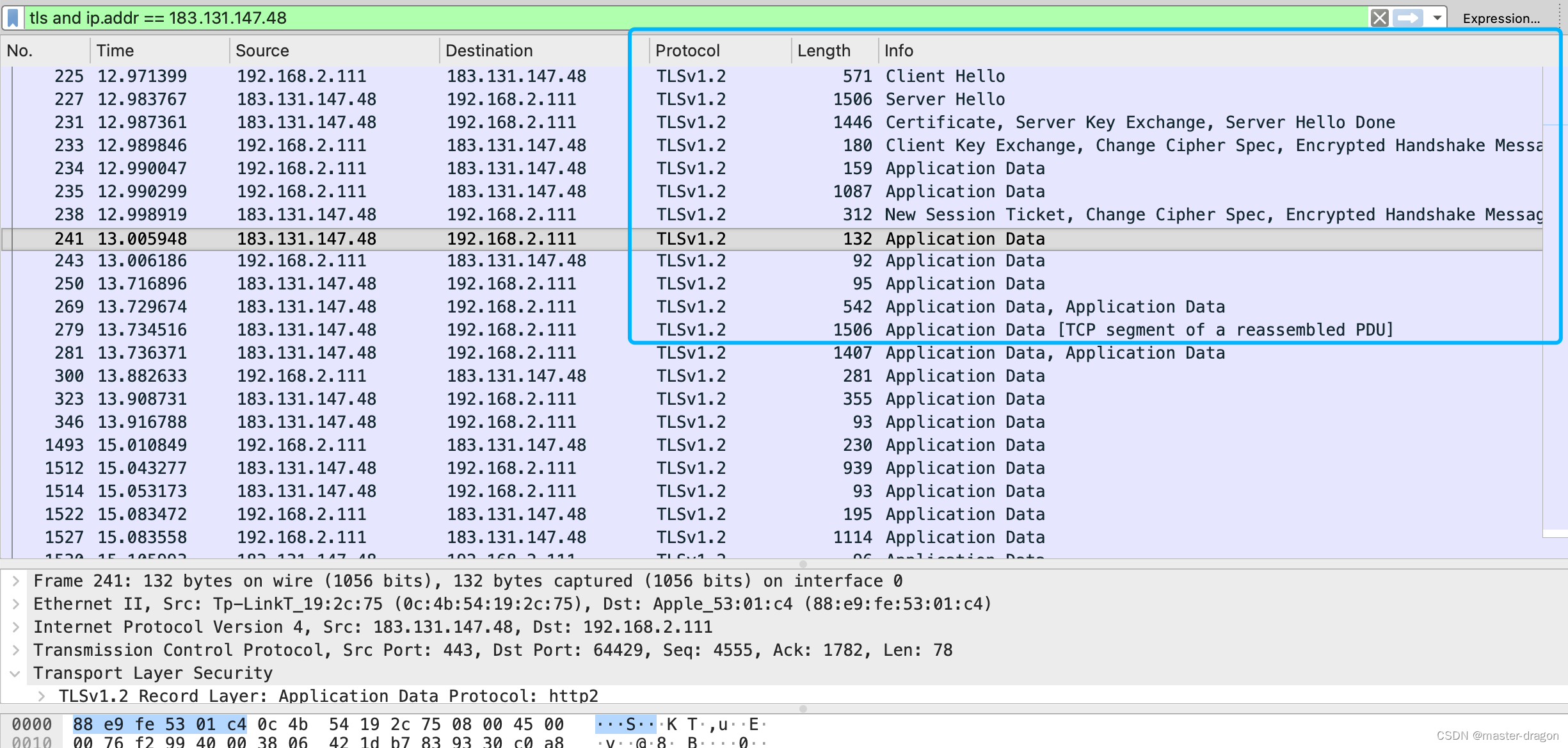1568x748 pixels.
Task: Collapse the Transport Layer Security section
Action: 16,673
